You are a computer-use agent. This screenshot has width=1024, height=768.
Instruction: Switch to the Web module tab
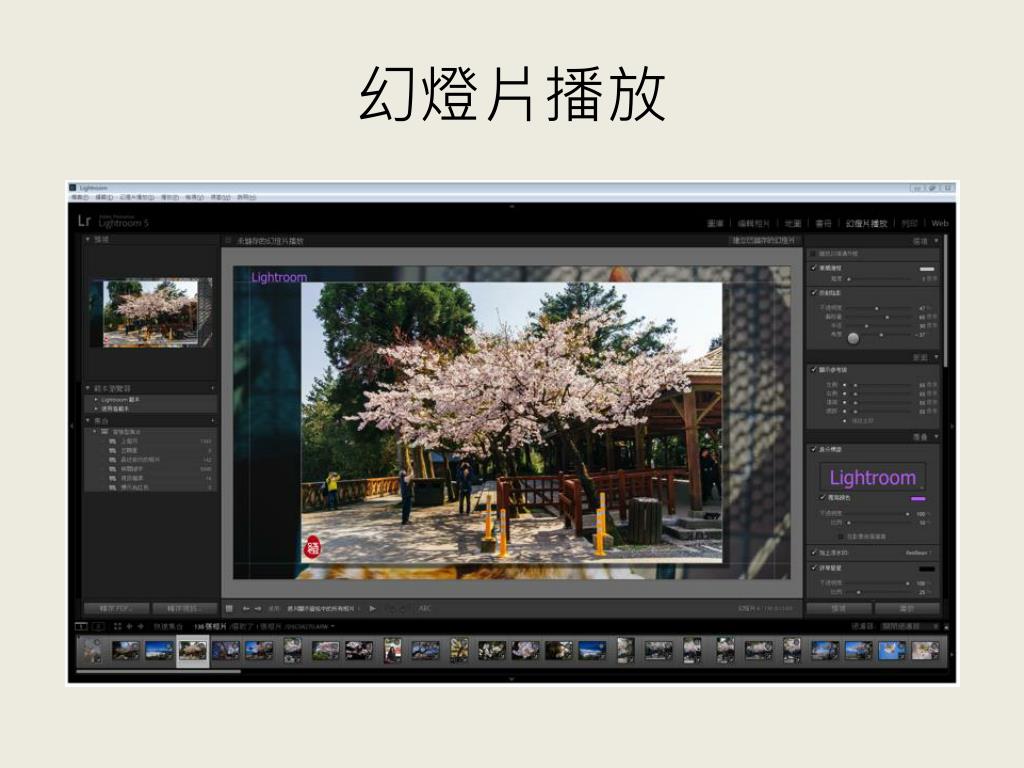pos(940,223)
